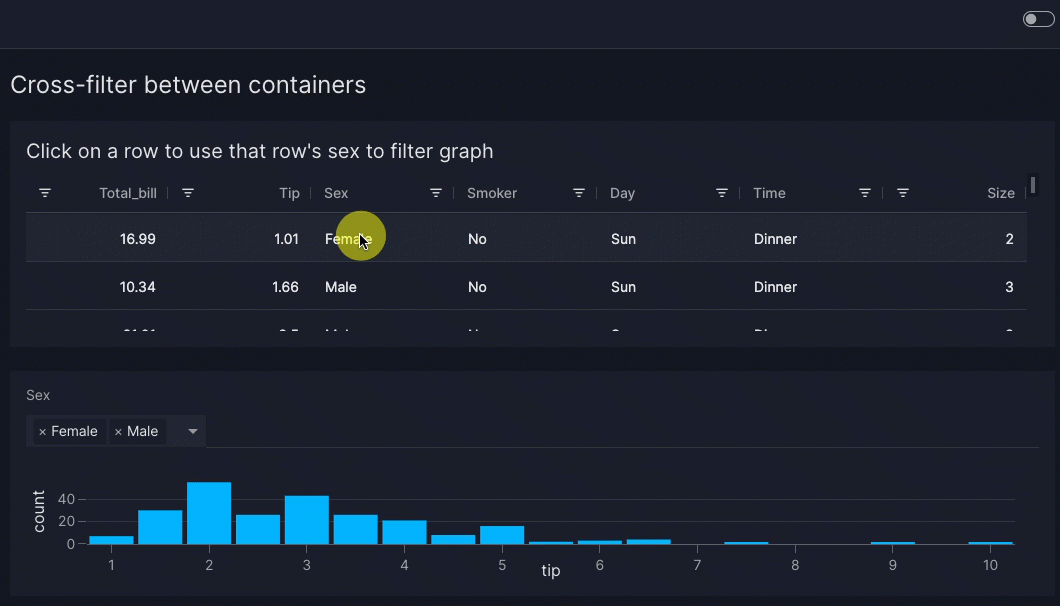Toggle the theme switch at top right

[1038, 19]
